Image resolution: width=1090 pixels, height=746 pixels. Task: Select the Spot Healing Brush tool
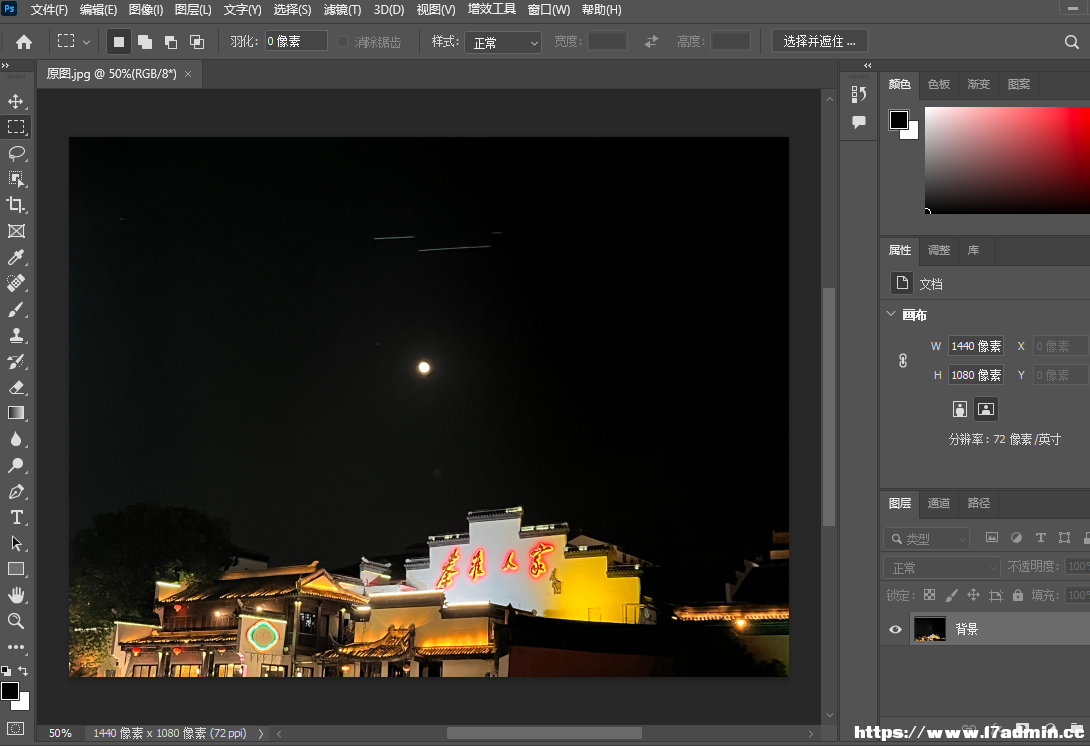coord(16,283)
